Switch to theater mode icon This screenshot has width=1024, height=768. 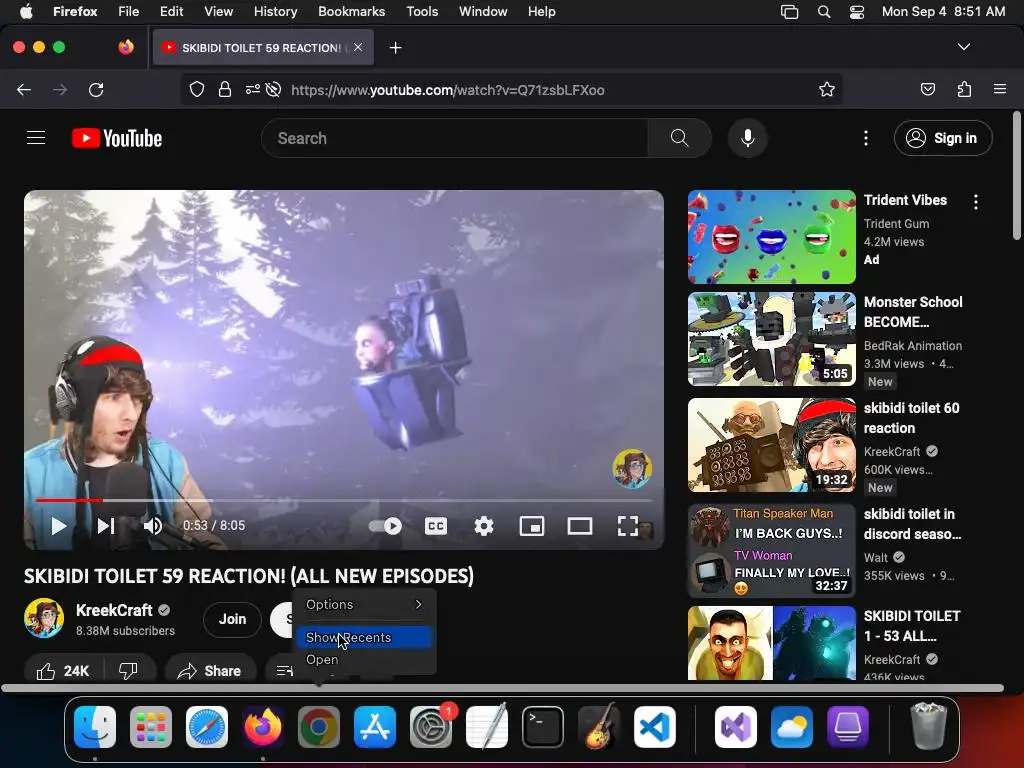point(580,526)
